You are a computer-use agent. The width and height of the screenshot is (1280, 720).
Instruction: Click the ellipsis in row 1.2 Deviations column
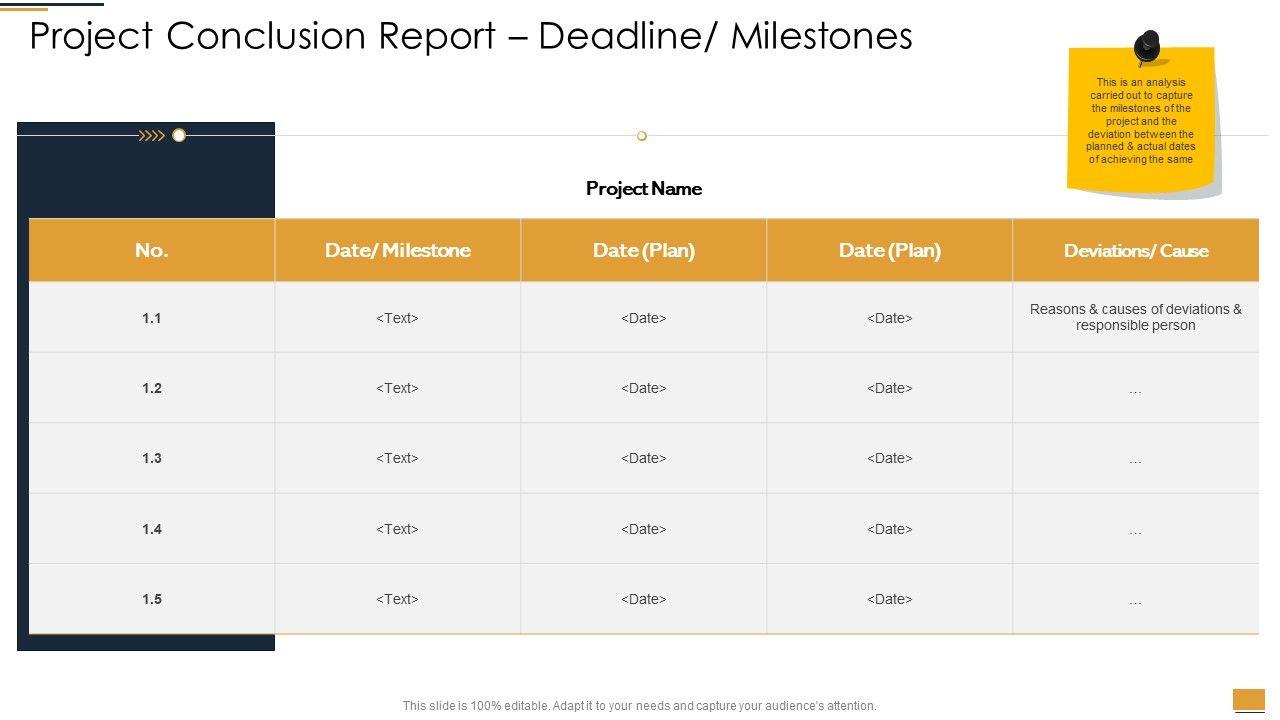(1135, 390)
